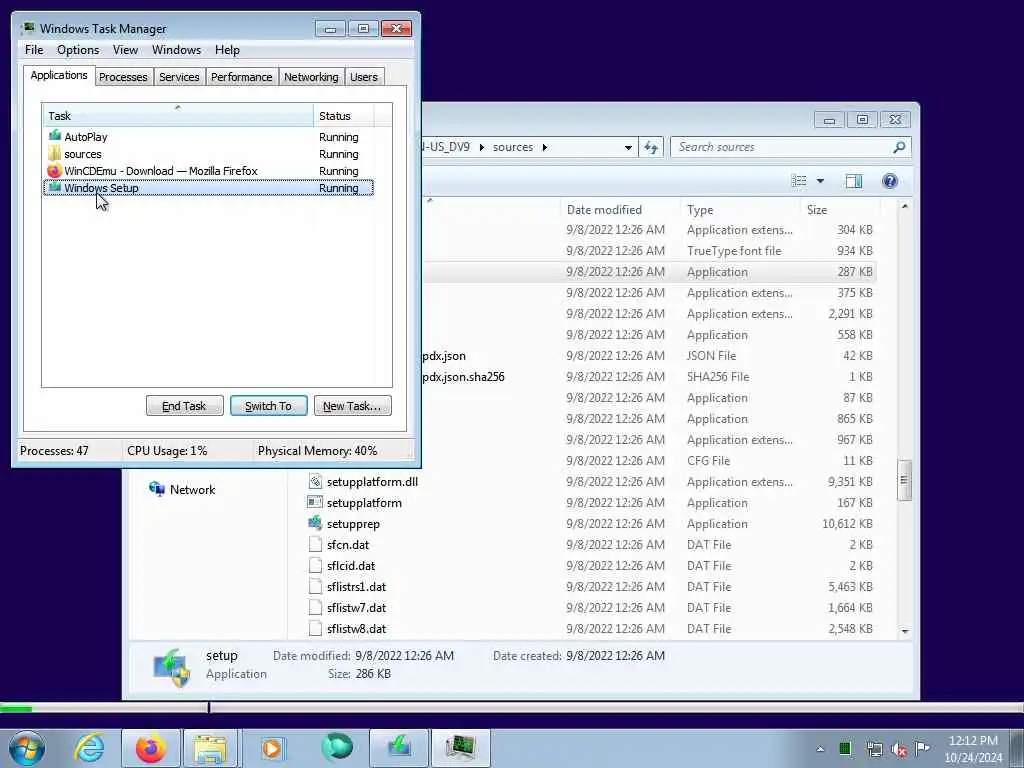The width and height of the screenshot is (1024, 768).
Task: Click the Action Center flag tray icon
Action: [922, 748]
